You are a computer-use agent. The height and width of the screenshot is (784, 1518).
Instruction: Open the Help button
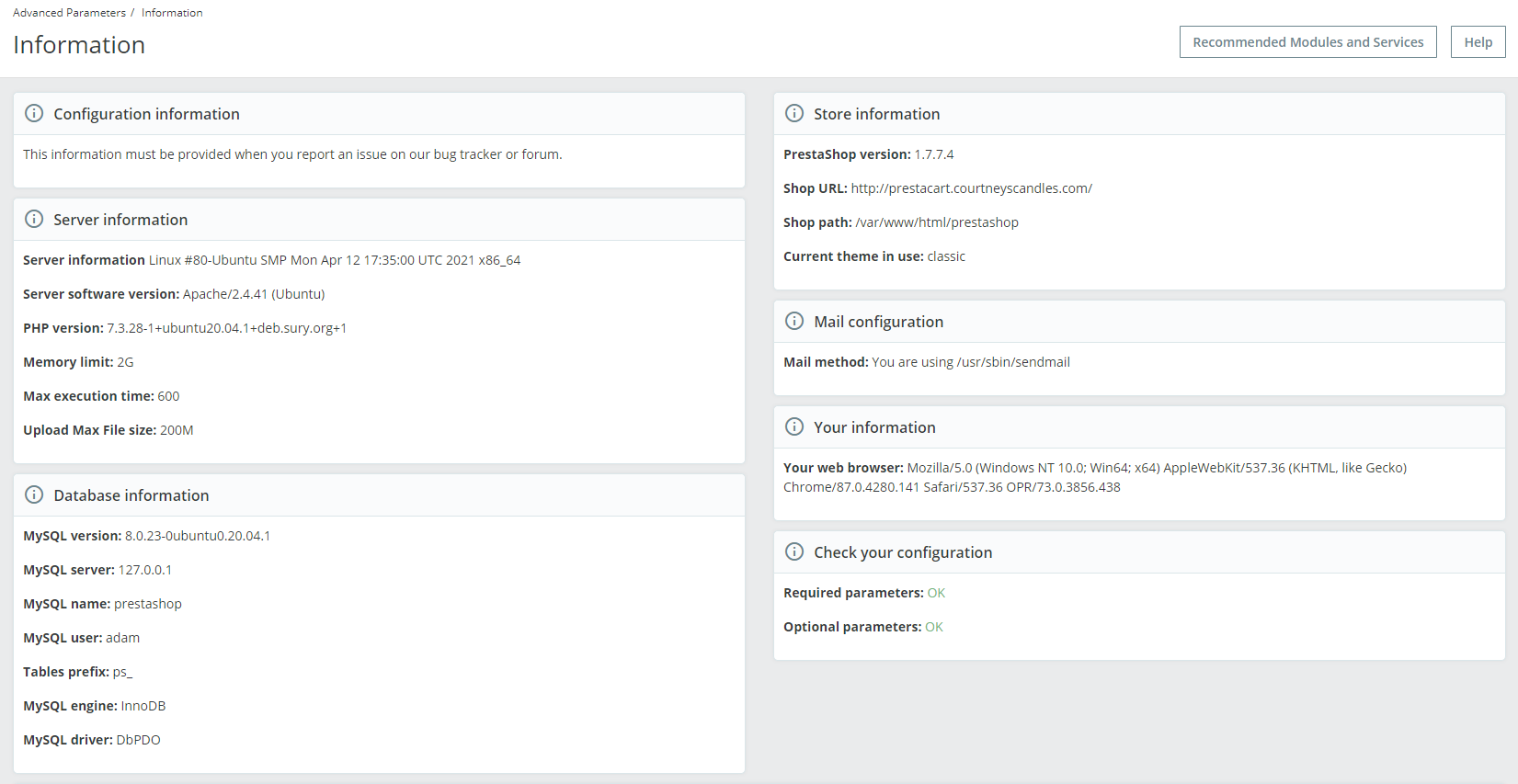click(1478, 42)
